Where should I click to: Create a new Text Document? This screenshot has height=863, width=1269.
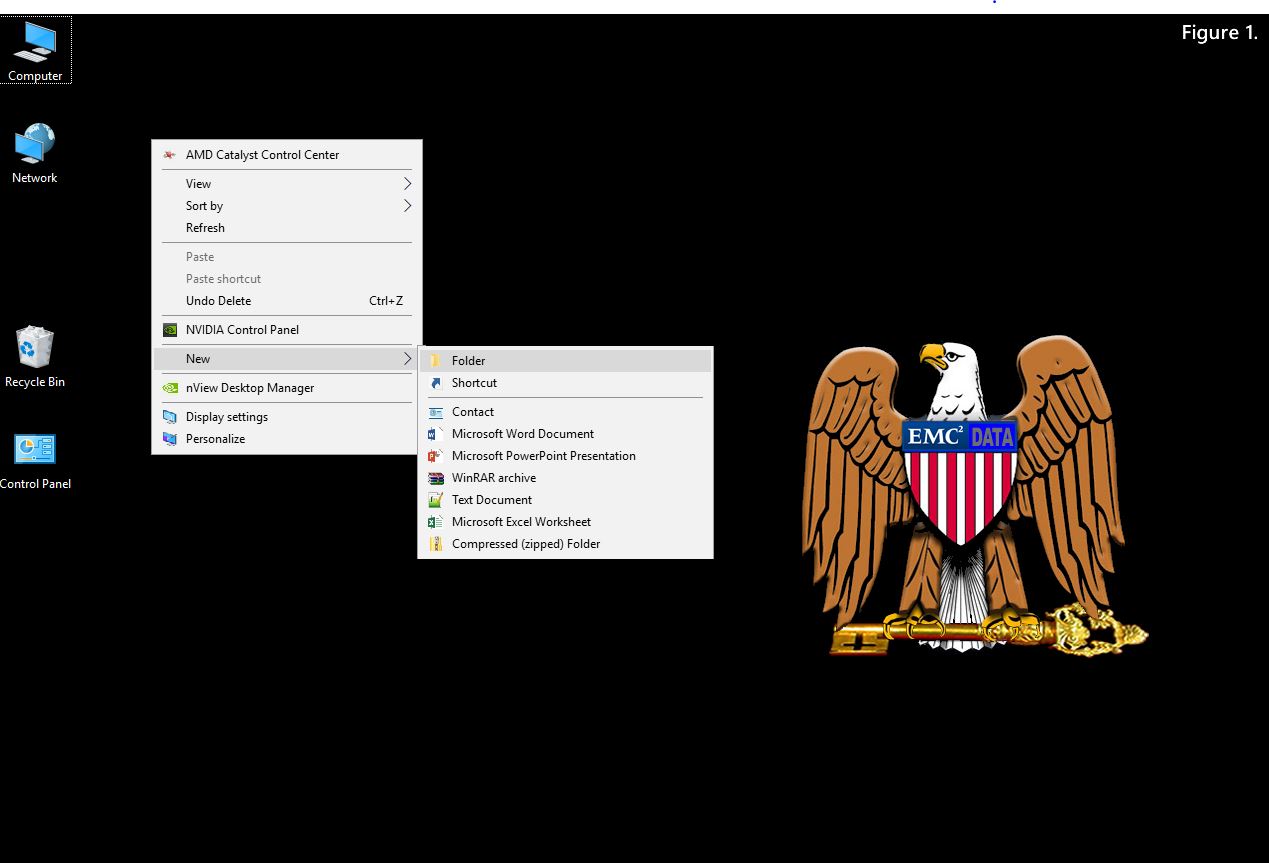click(565, 500)
